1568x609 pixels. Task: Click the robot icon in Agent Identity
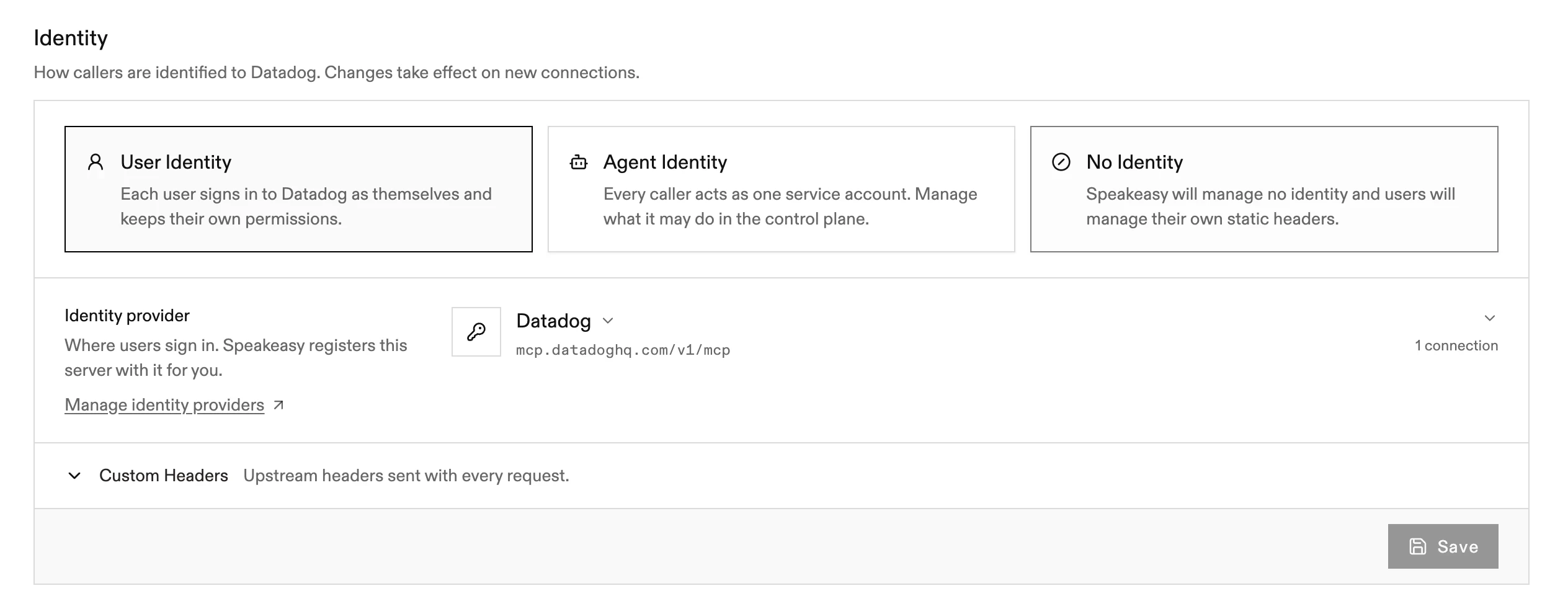[x=578, y=162]
